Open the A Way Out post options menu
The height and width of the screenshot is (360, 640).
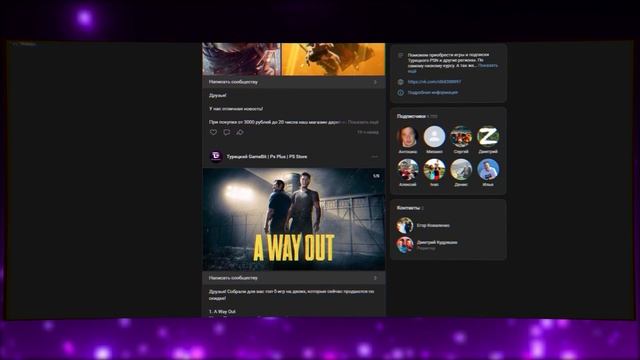[x=375, y=157]
